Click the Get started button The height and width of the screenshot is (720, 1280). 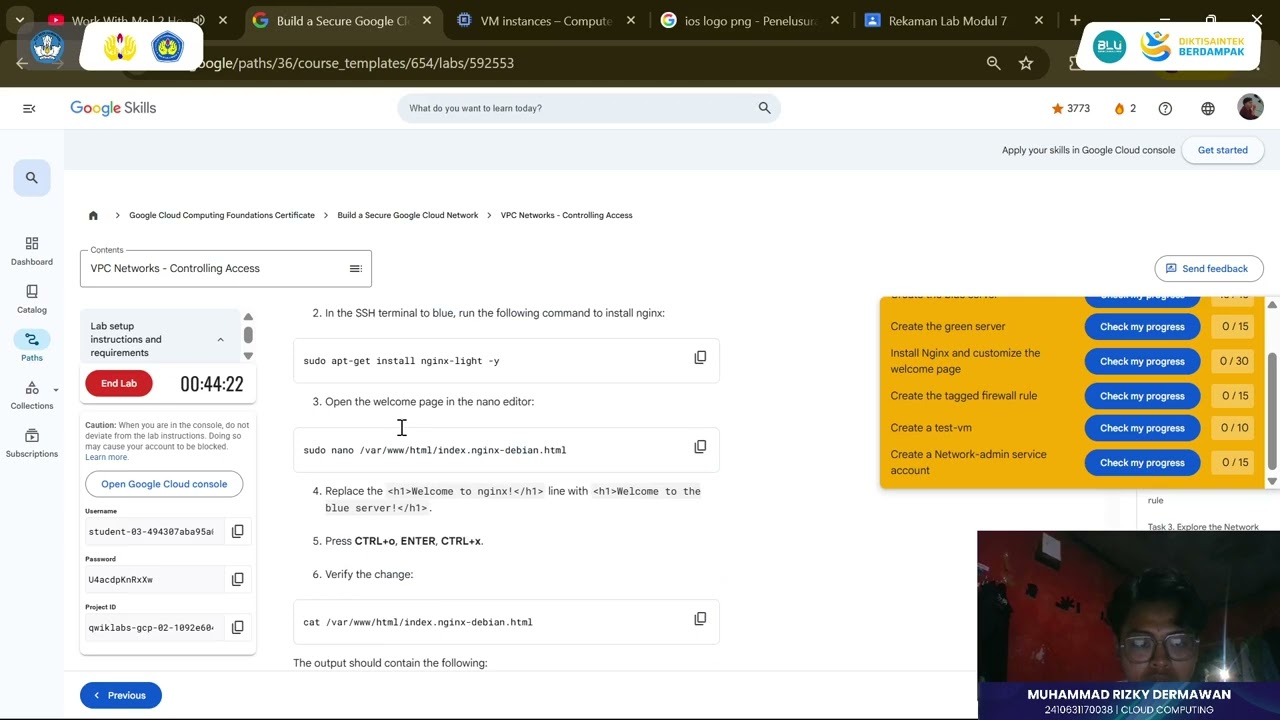[1223, 150]
